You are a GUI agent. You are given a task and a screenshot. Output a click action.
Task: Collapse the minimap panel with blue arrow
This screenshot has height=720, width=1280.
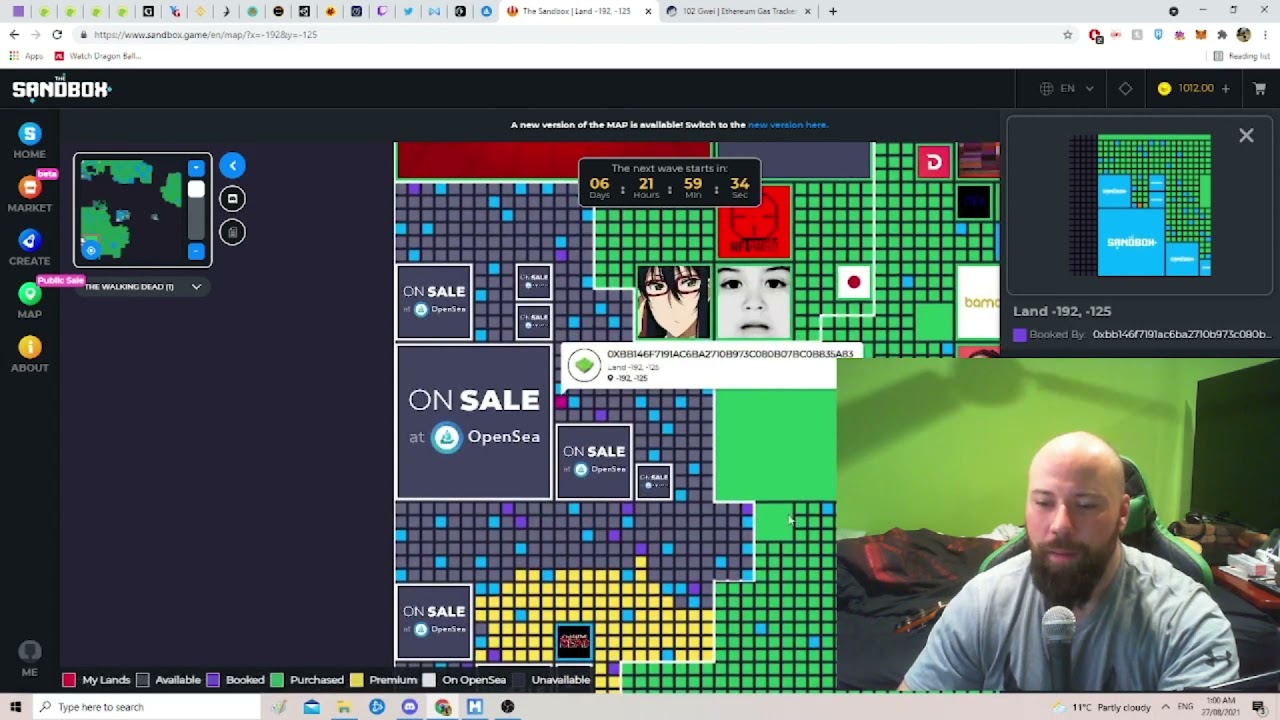pos(232,166)
